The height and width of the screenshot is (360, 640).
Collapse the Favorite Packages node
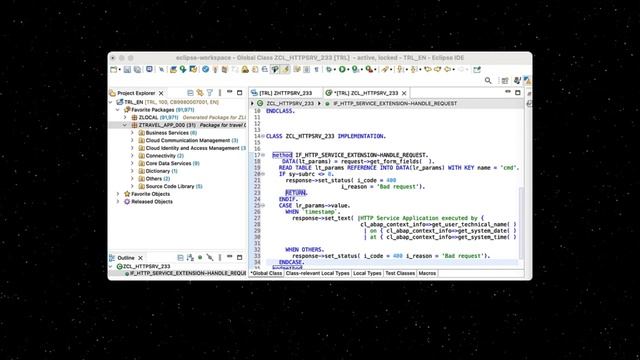coord(118,110)
